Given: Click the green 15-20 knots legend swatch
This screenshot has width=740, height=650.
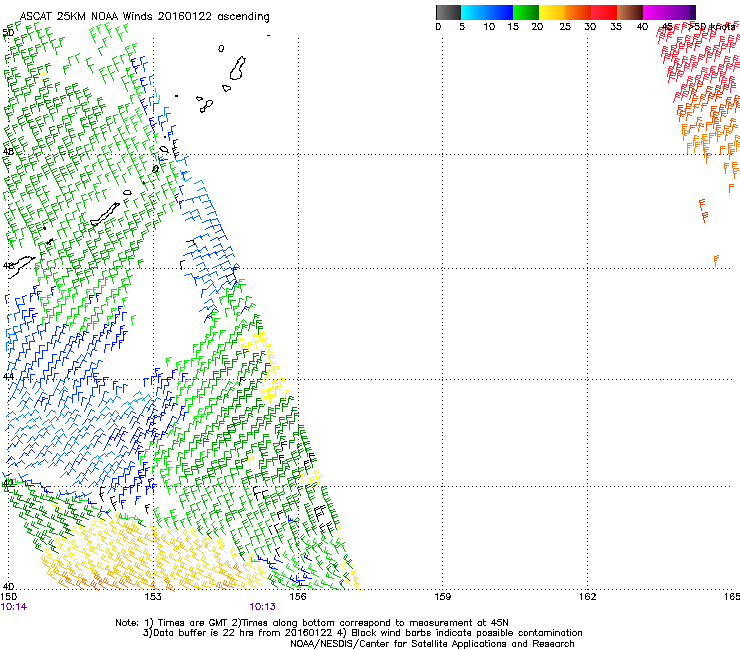Looking at the screenshot, I should [526, 12].
